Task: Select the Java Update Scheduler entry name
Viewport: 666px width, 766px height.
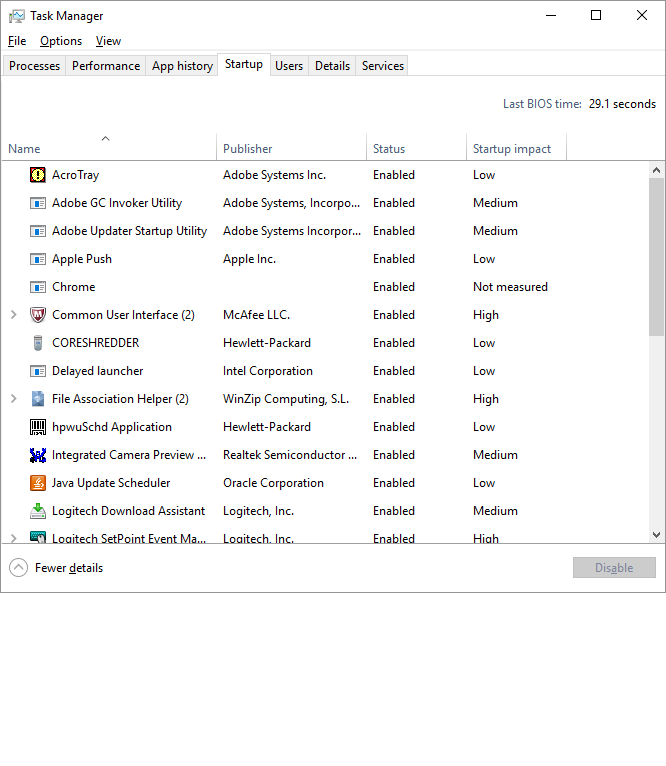Action: pos(111,483)
